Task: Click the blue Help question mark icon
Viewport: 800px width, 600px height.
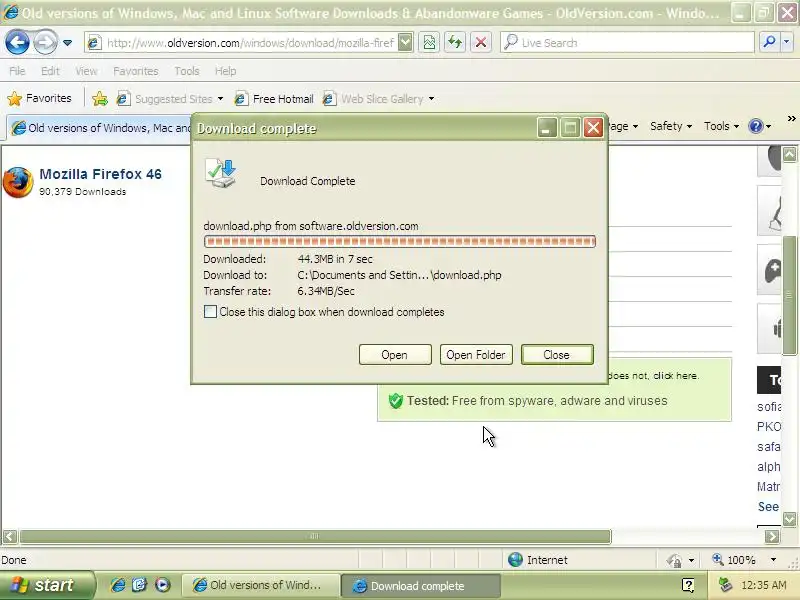Action: [755, 126]
